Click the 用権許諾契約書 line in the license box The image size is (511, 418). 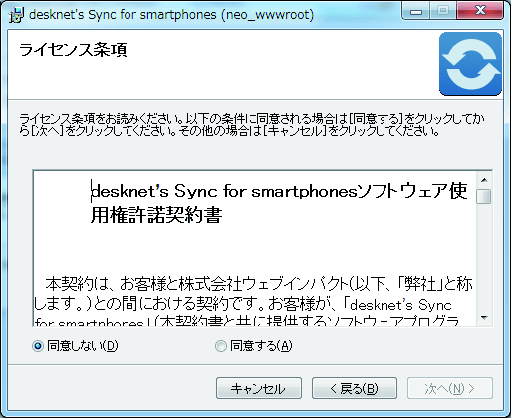156,215
